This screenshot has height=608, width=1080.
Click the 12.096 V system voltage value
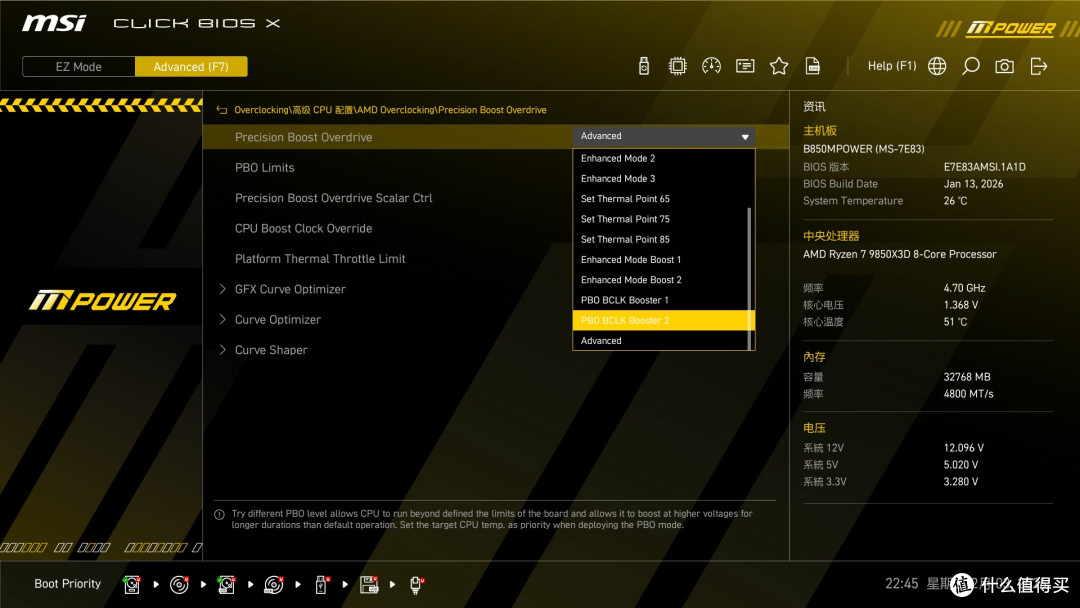point(964,448)
